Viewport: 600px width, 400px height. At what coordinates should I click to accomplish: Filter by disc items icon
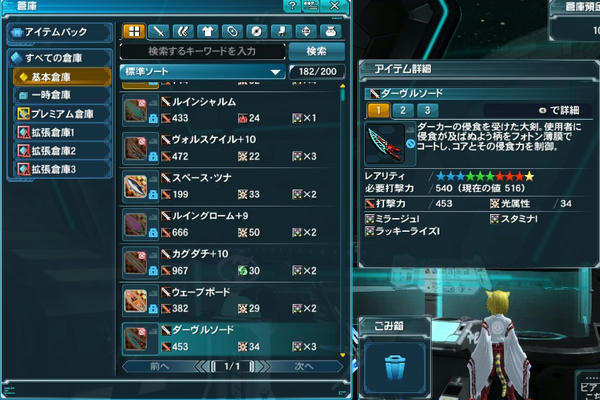pyautogui.click(x=256, y=31)
